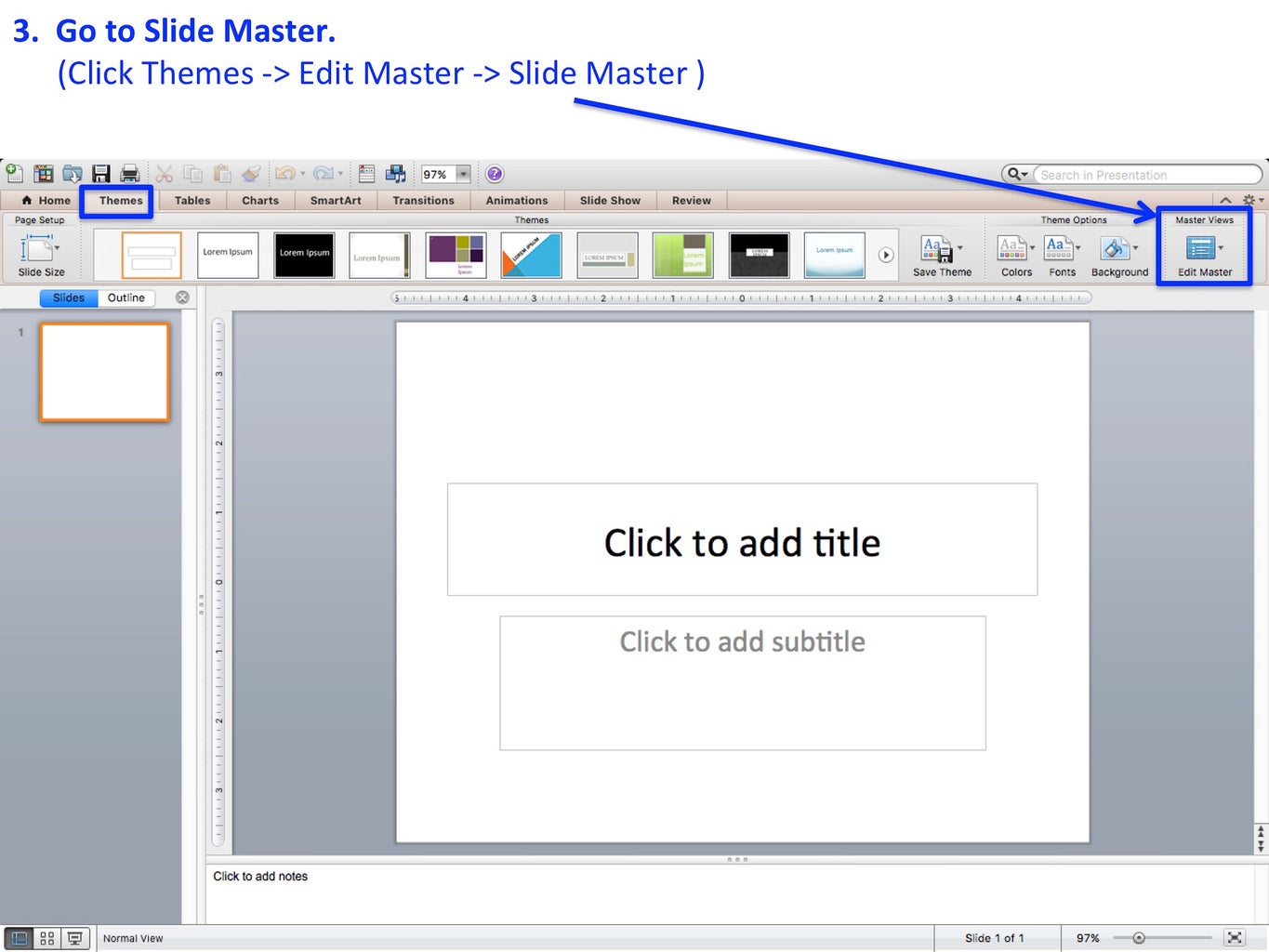
Task: Open PowerPoint Help with the question mark icon
Action: tap(494, 173)
